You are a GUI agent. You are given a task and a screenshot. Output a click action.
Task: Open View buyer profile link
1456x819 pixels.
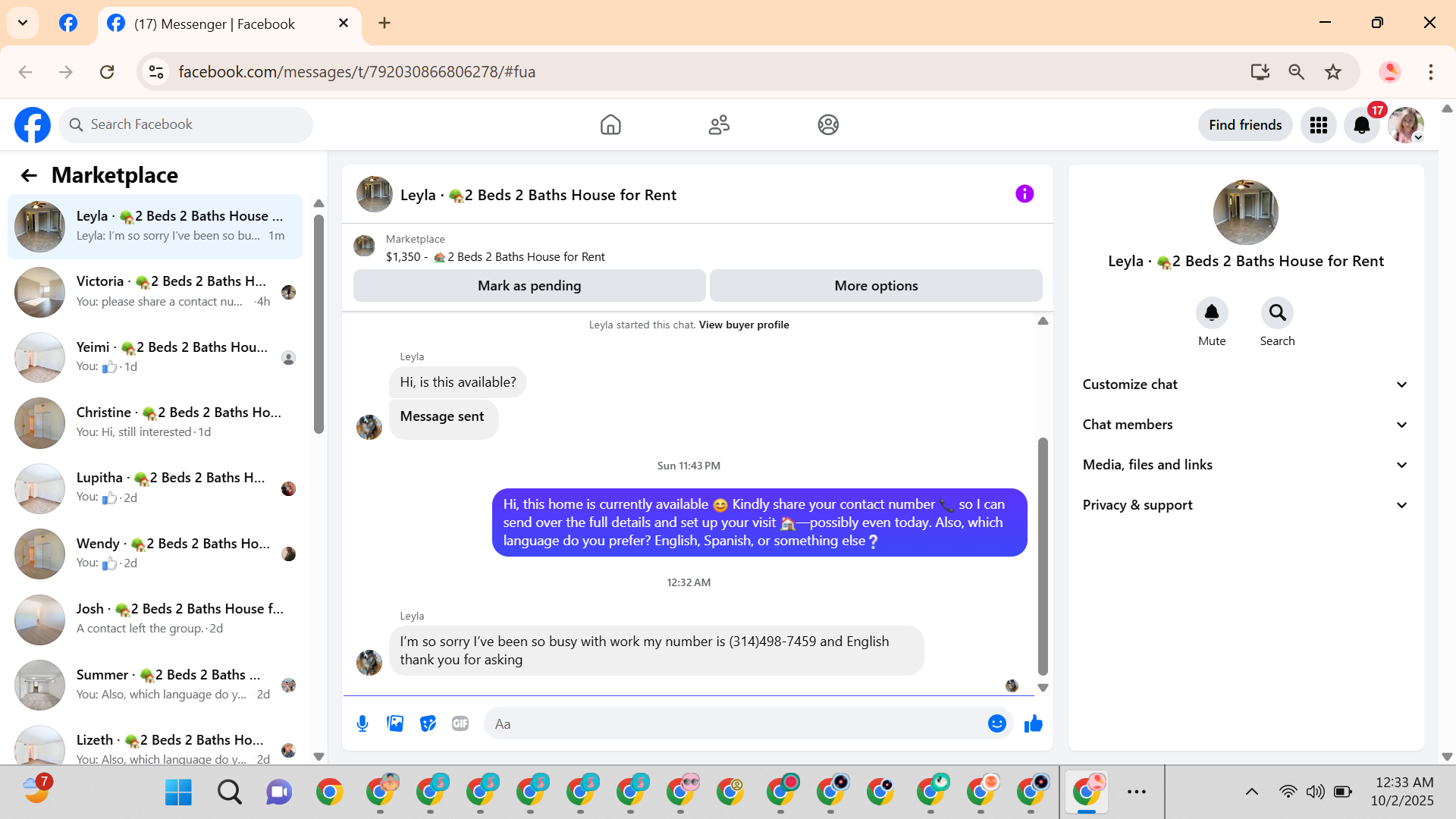pos(743,325)
